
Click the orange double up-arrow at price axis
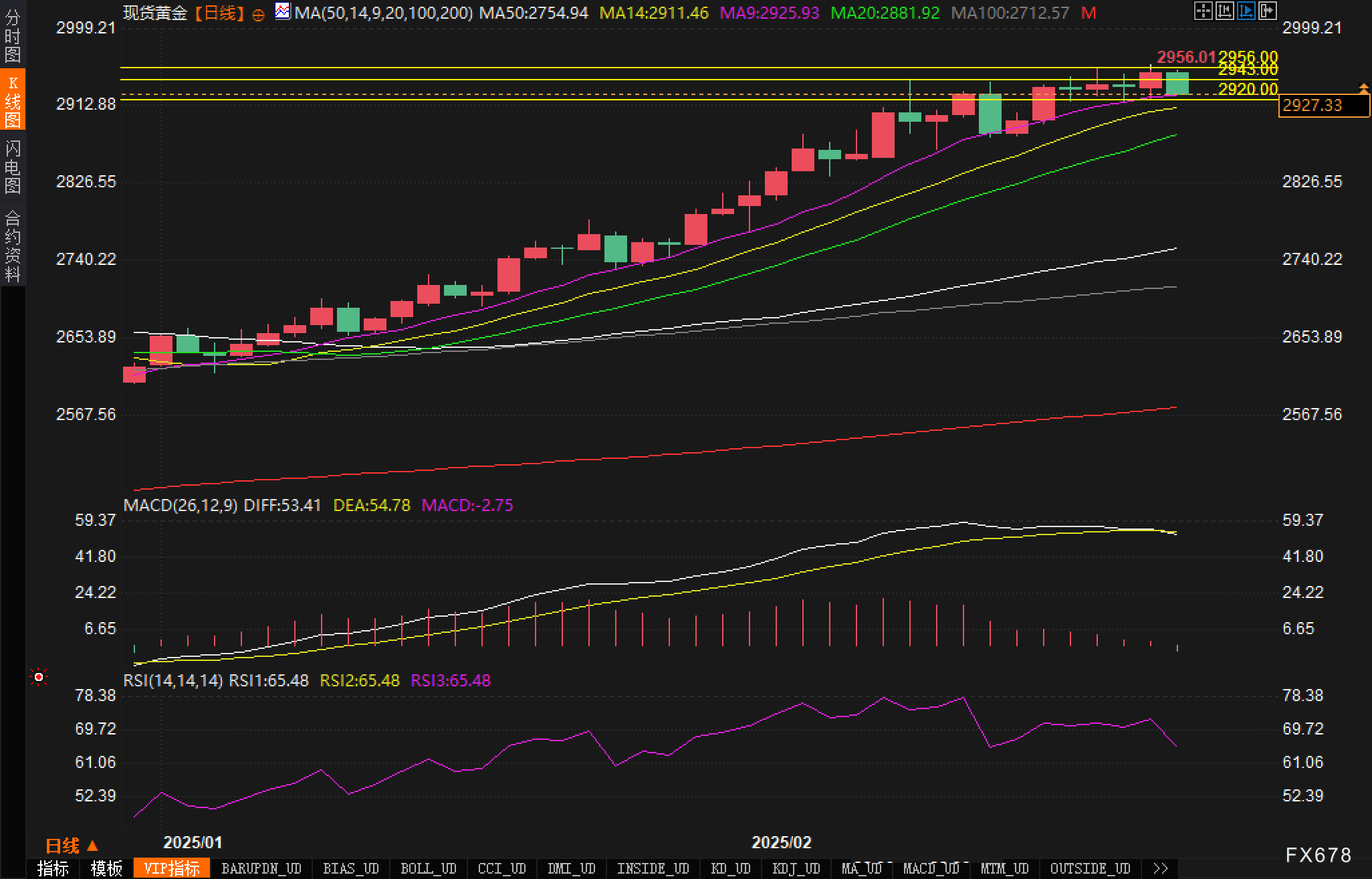(x=1363, y=88)
